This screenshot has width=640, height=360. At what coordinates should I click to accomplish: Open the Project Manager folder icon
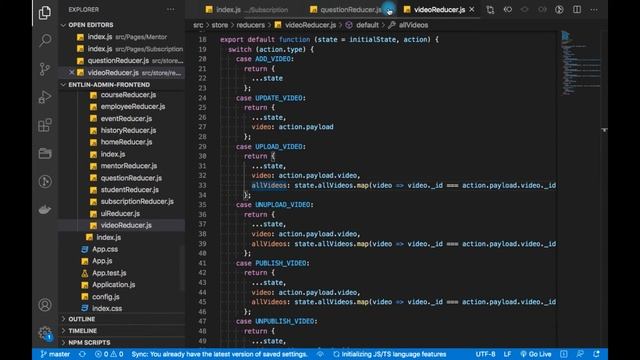[x=45, y=153]
